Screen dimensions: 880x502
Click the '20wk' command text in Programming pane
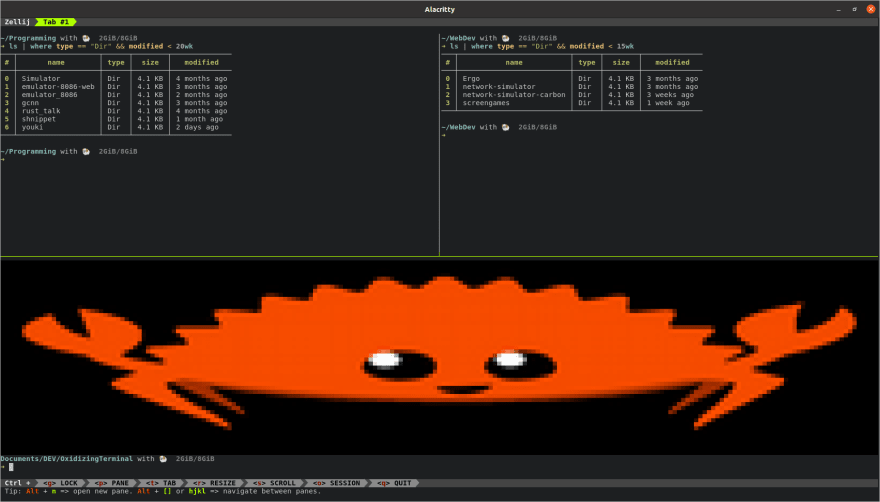coord(184,46)
